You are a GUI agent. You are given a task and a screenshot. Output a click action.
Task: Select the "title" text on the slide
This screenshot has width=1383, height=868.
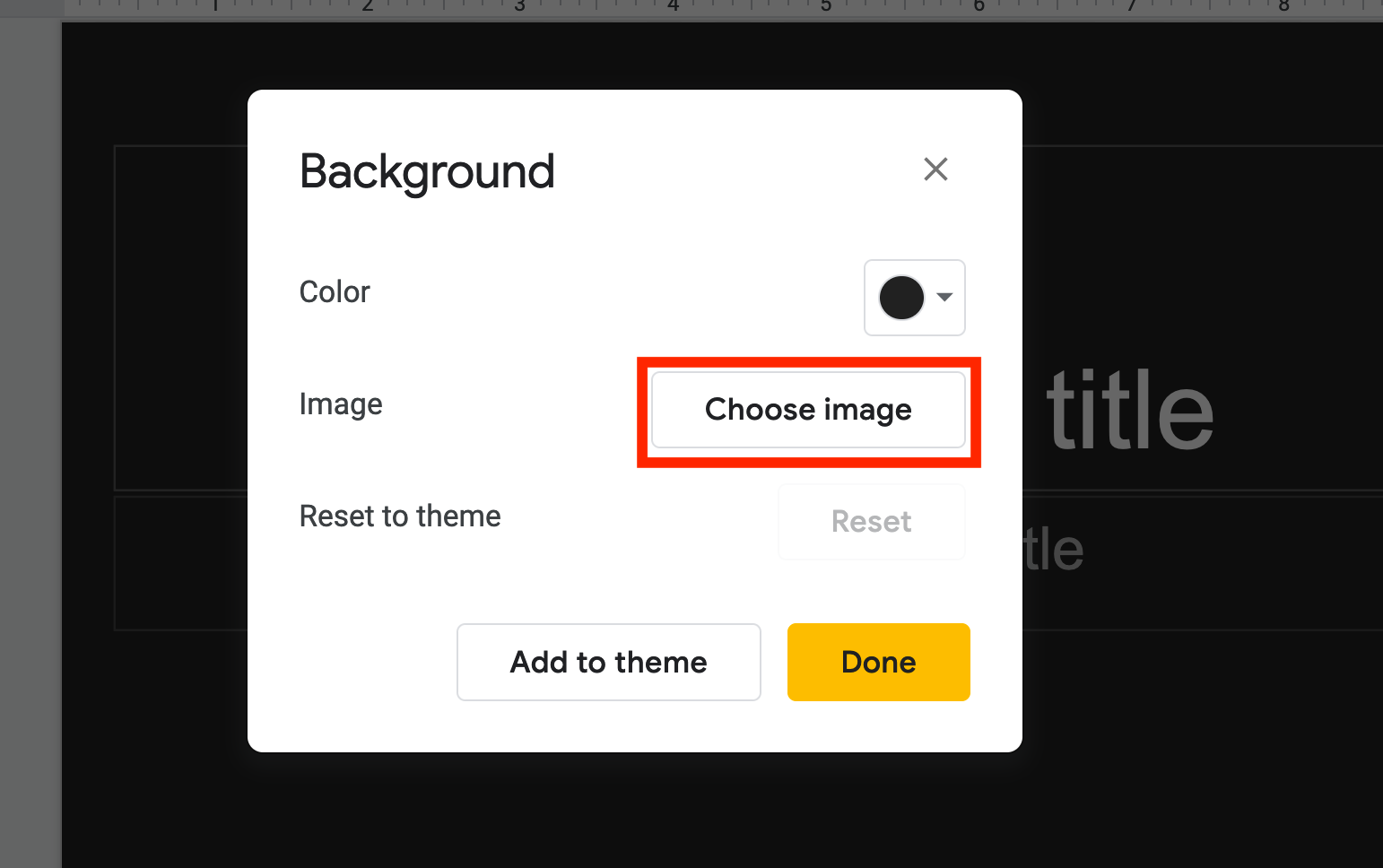click(1129, 412)
